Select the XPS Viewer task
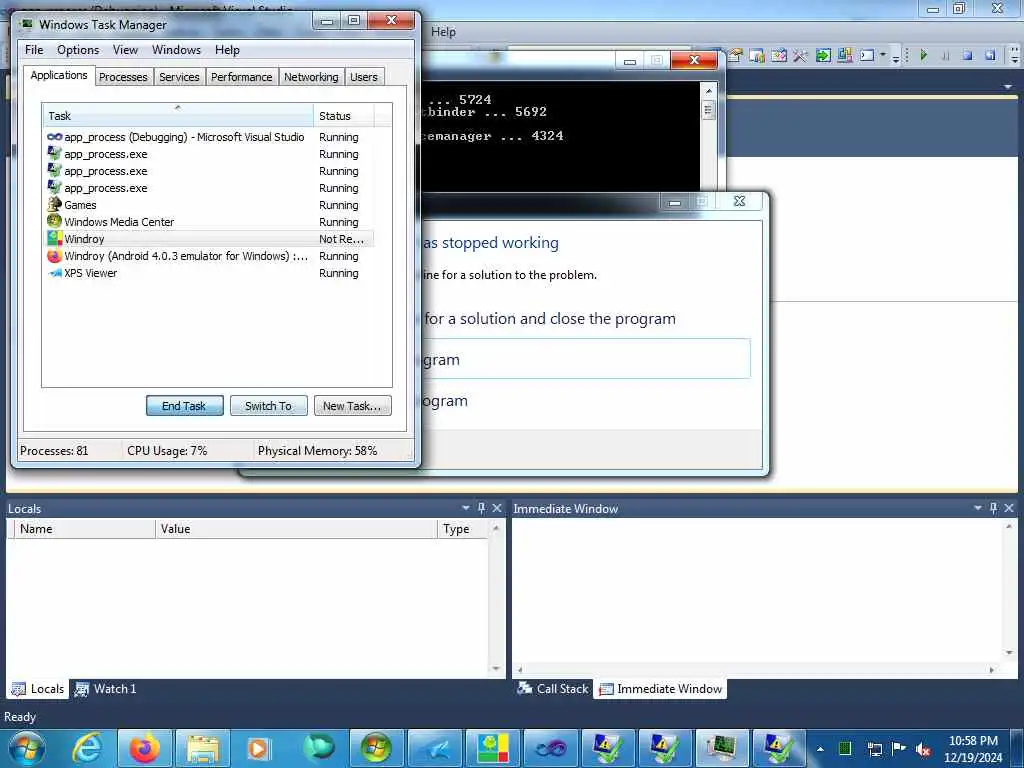 (x=209, y=273)
